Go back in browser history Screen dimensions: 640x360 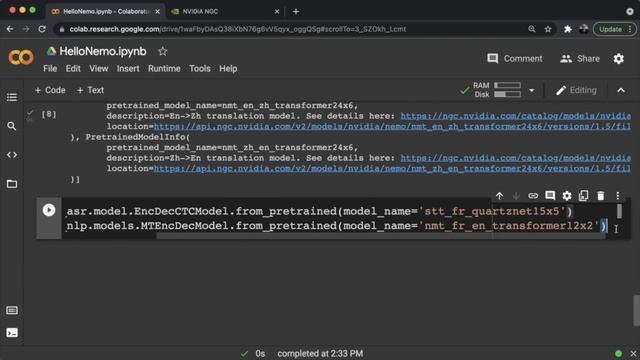10,29
